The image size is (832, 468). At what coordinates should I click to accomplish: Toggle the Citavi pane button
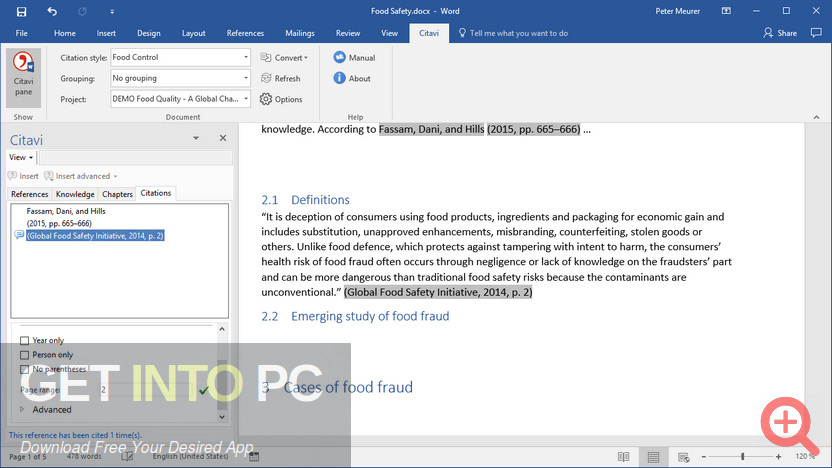click(x=23, y=78)
